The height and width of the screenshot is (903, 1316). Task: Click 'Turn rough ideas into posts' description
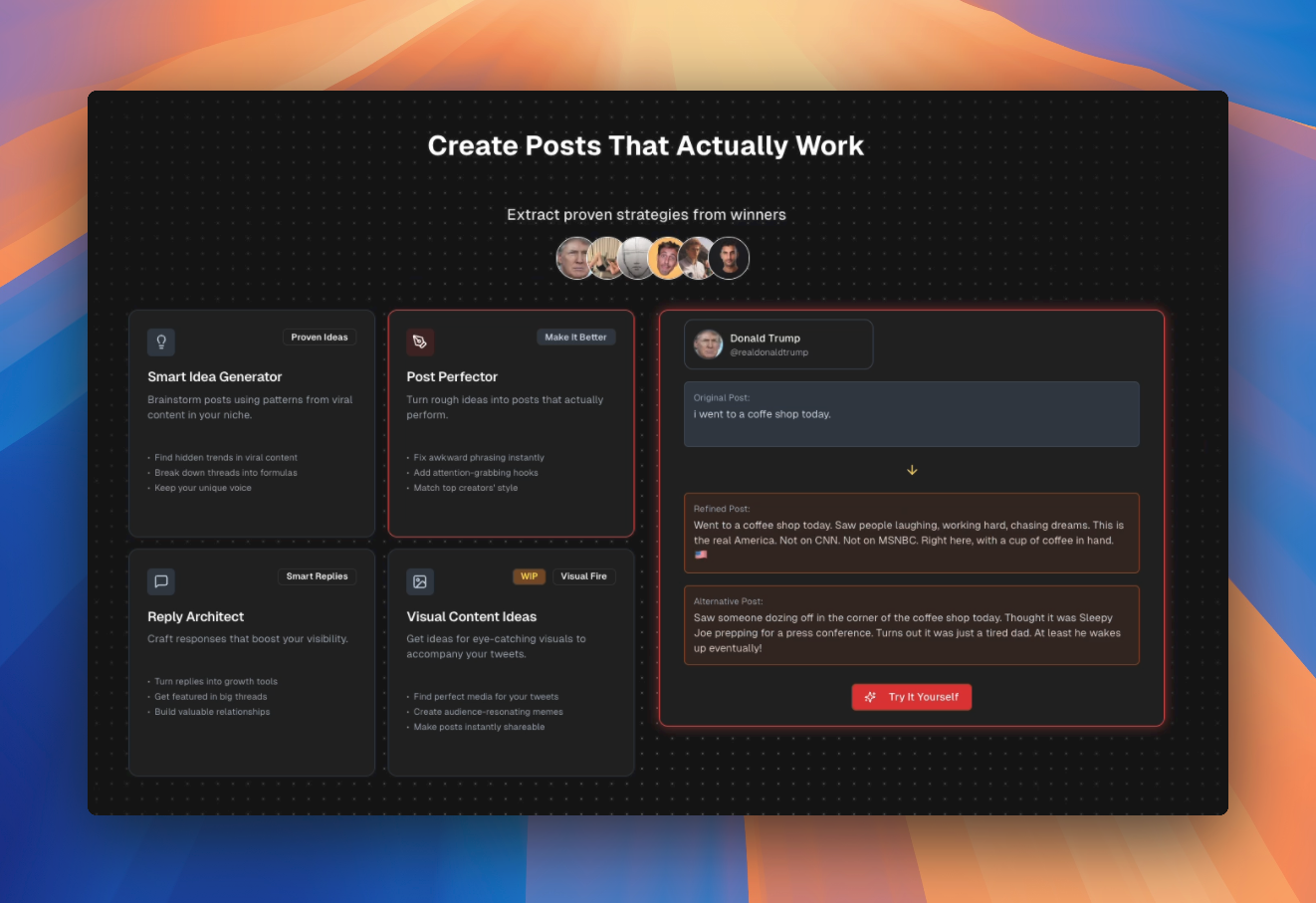505,407
